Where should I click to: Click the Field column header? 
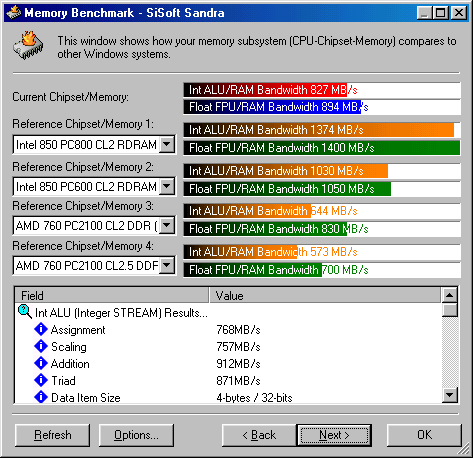tap(112, 296)
